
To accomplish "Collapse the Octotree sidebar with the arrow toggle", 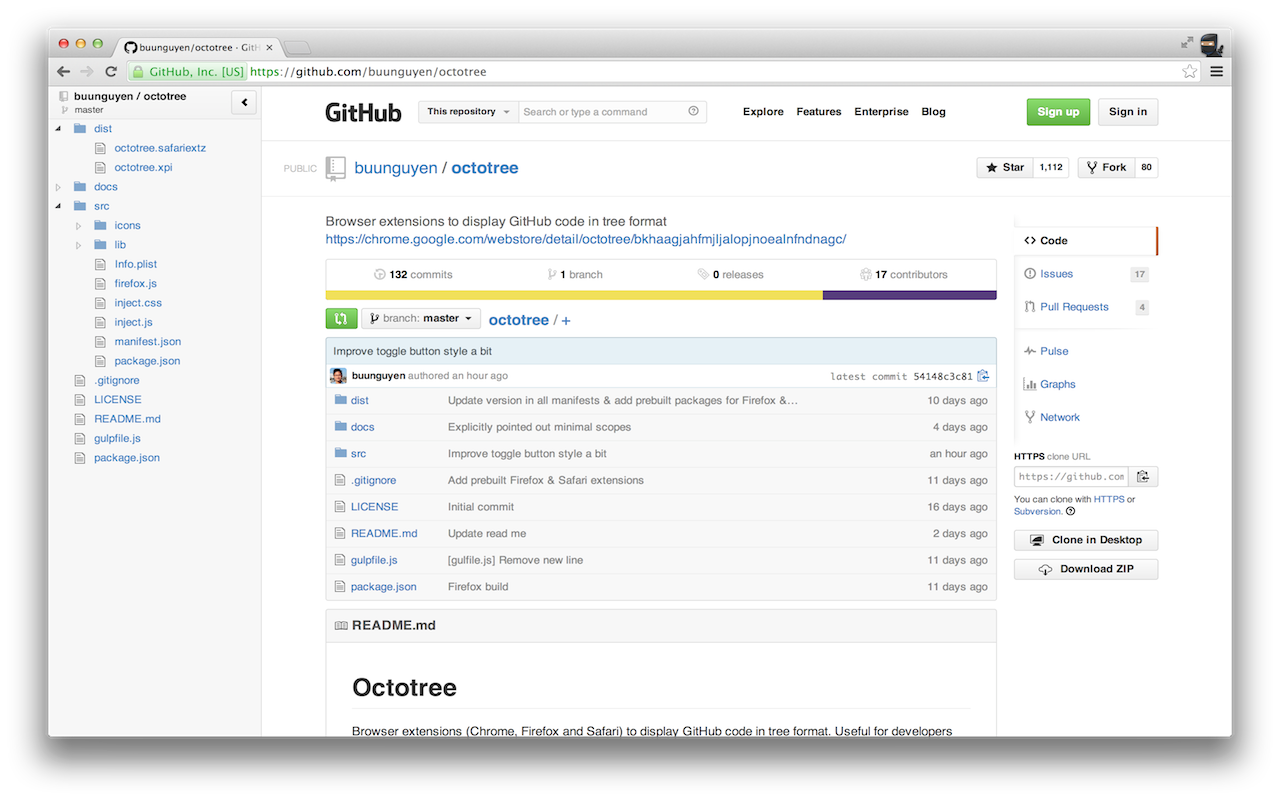I will click(x=243, y=102).
